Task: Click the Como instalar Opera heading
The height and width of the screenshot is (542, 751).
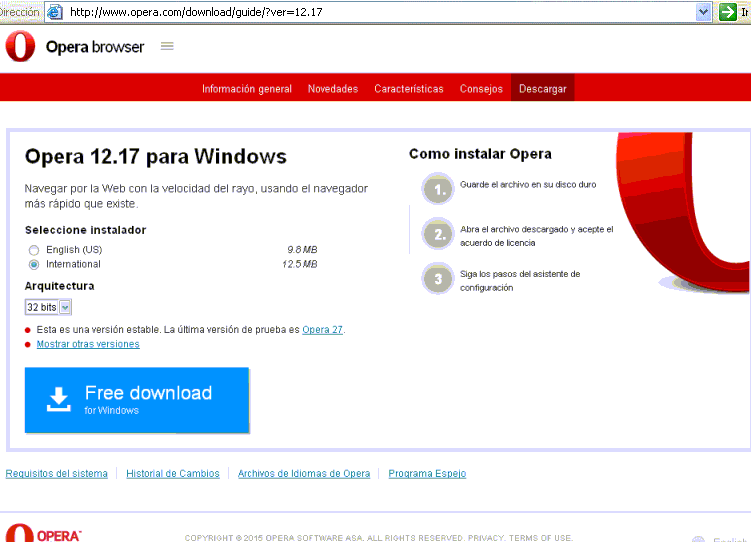Action: [480, 154]
